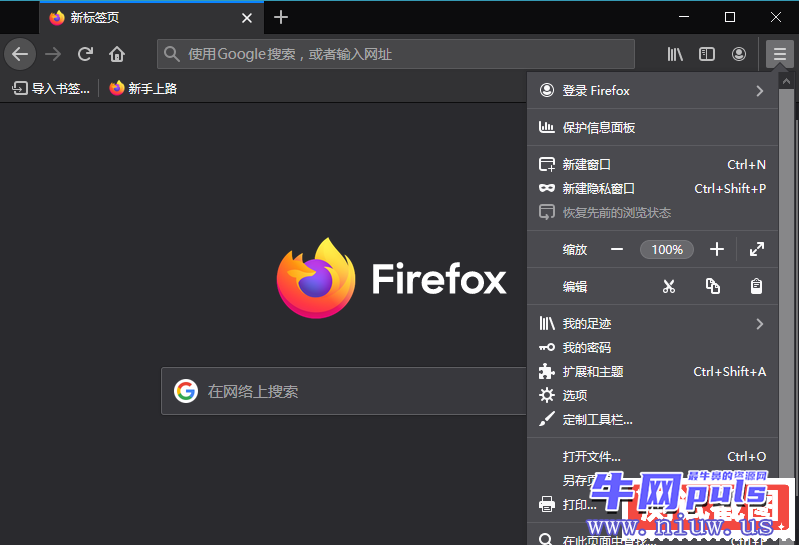Open a new tab with the plus button
799x545 pixels.
pyautogui.click(x=281, y=17)
